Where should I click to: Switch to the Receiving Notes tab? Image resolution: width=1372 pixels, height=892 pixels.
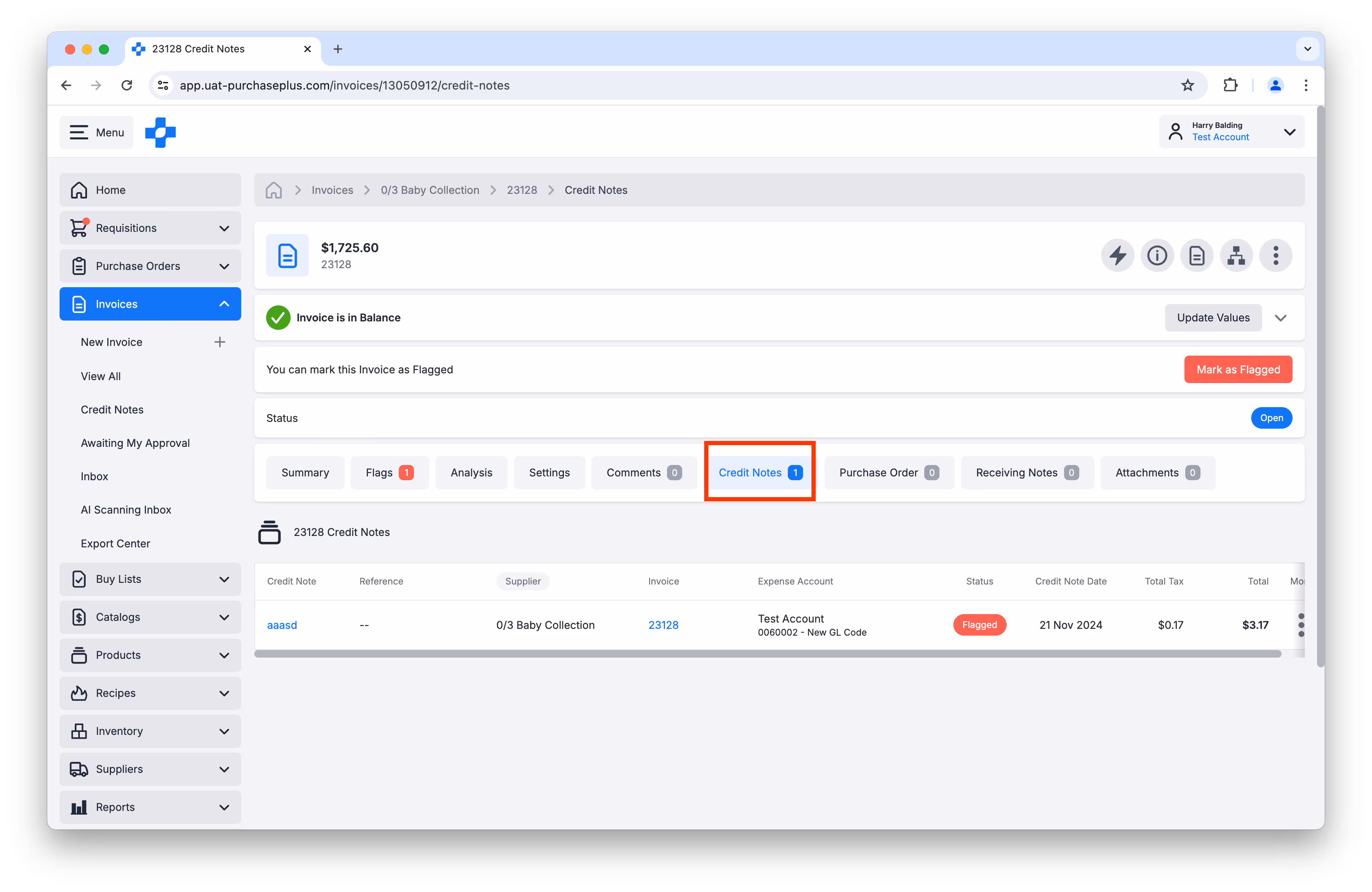pos(1027,473)
